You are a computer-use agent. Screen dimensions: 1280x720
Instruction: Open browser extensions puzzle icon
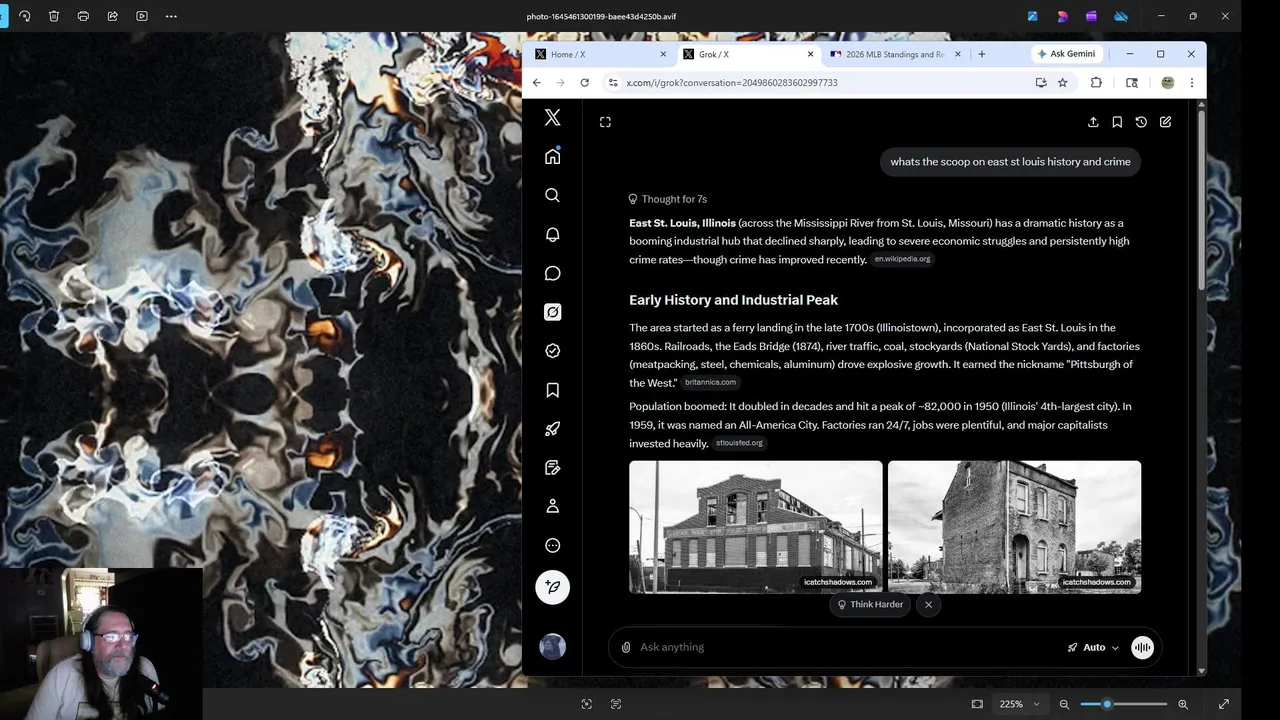tap(1096, 83)
